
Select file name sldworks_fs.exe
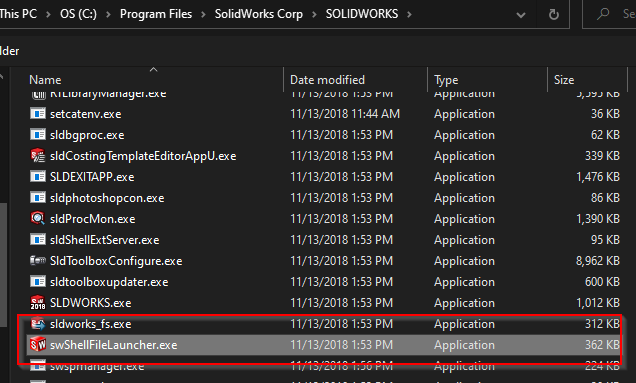pyautogui.click(x=90, y=324)
